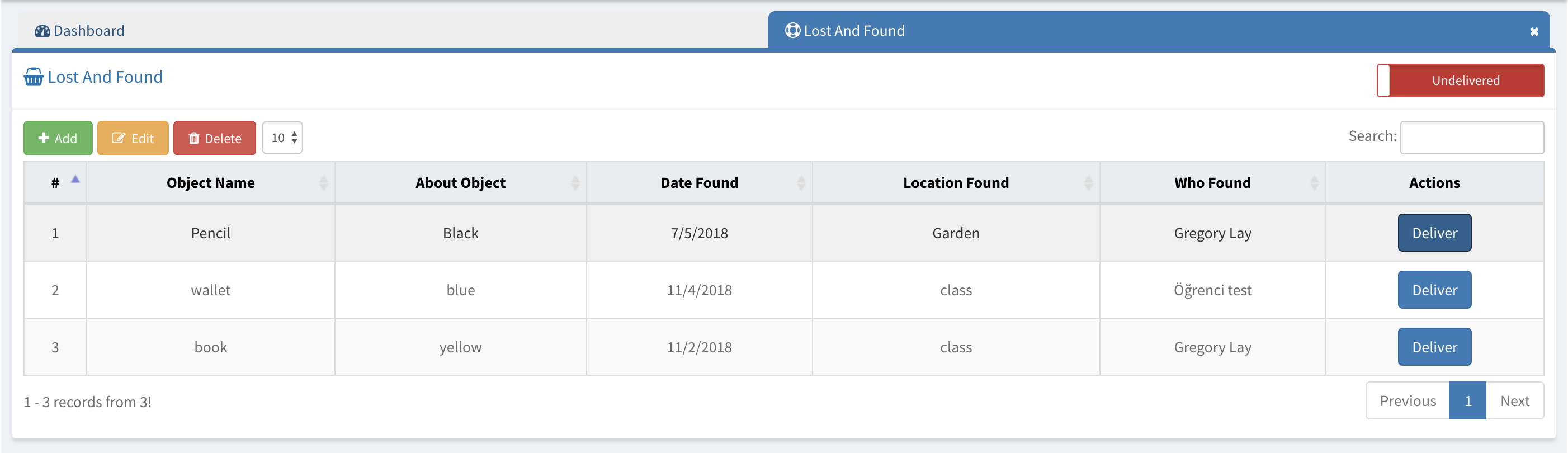This screenshot has height=453, width=1568.
Task: Go to the Next page
Action: [1514, 401]
